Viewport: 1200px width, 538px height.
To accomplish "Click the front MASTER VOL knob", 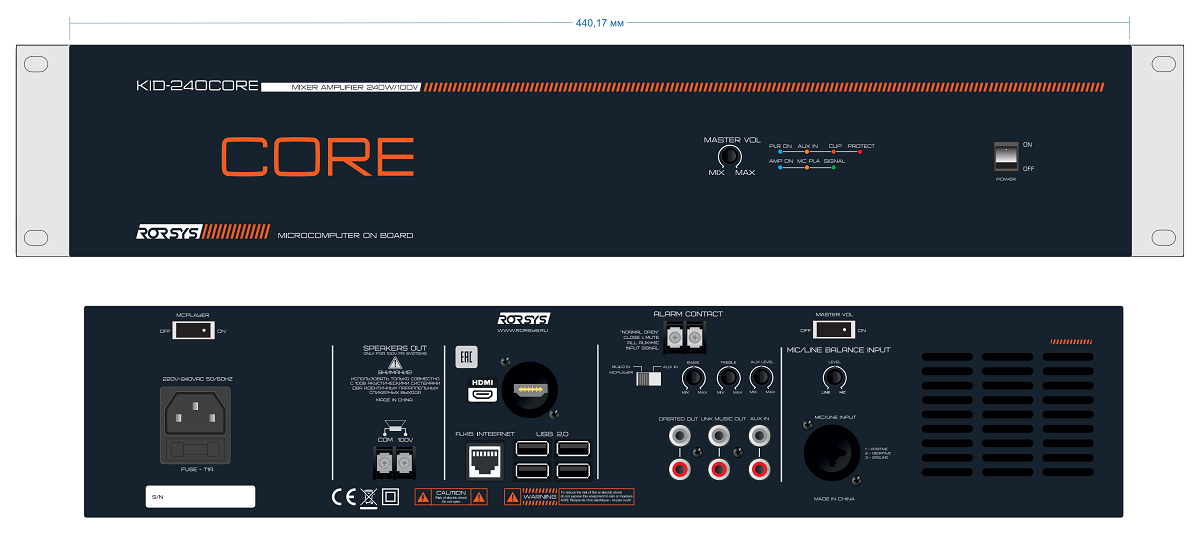I will tap(731, 158).
